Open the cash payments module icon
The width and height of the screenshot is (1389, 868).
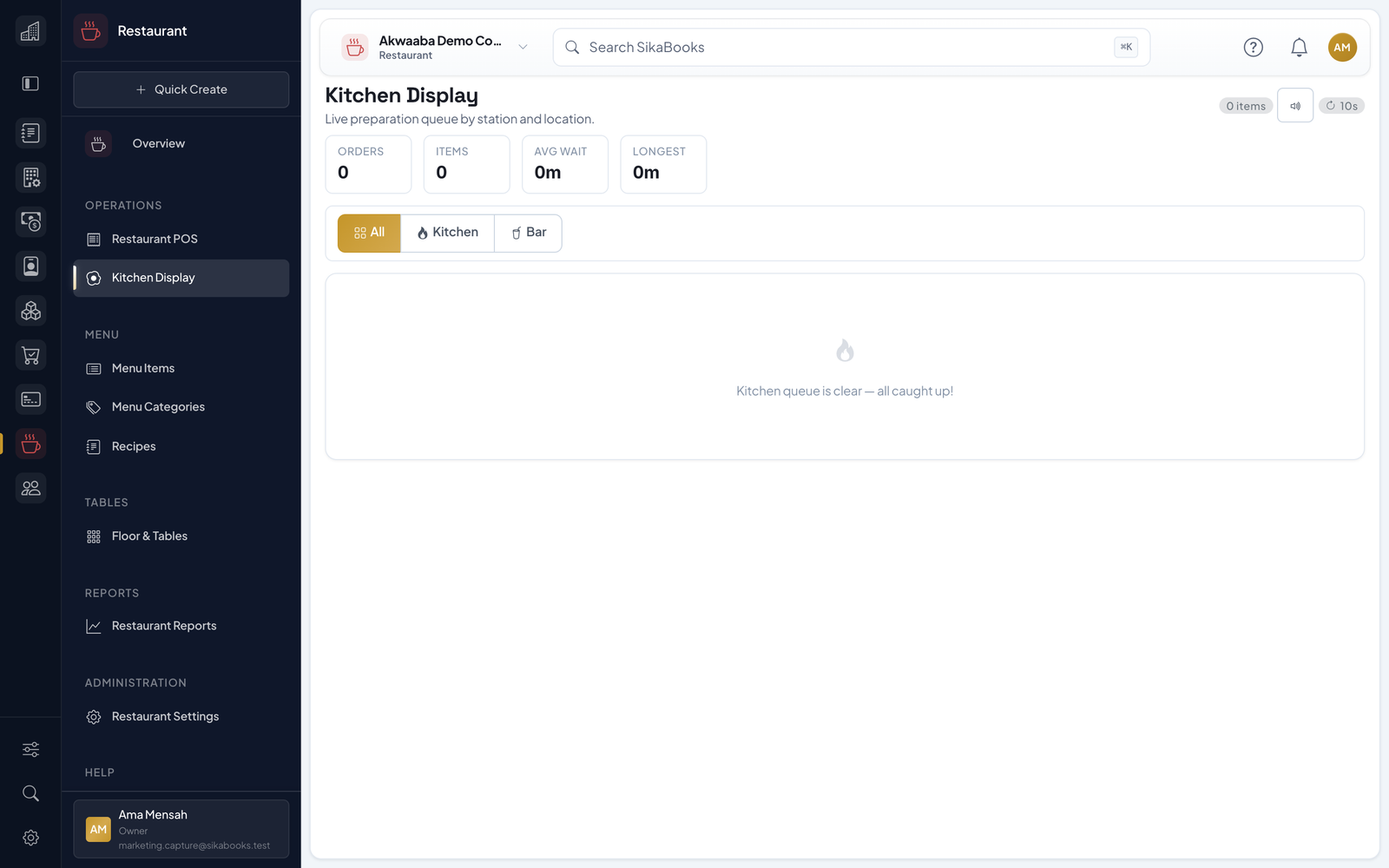(30, 221)
